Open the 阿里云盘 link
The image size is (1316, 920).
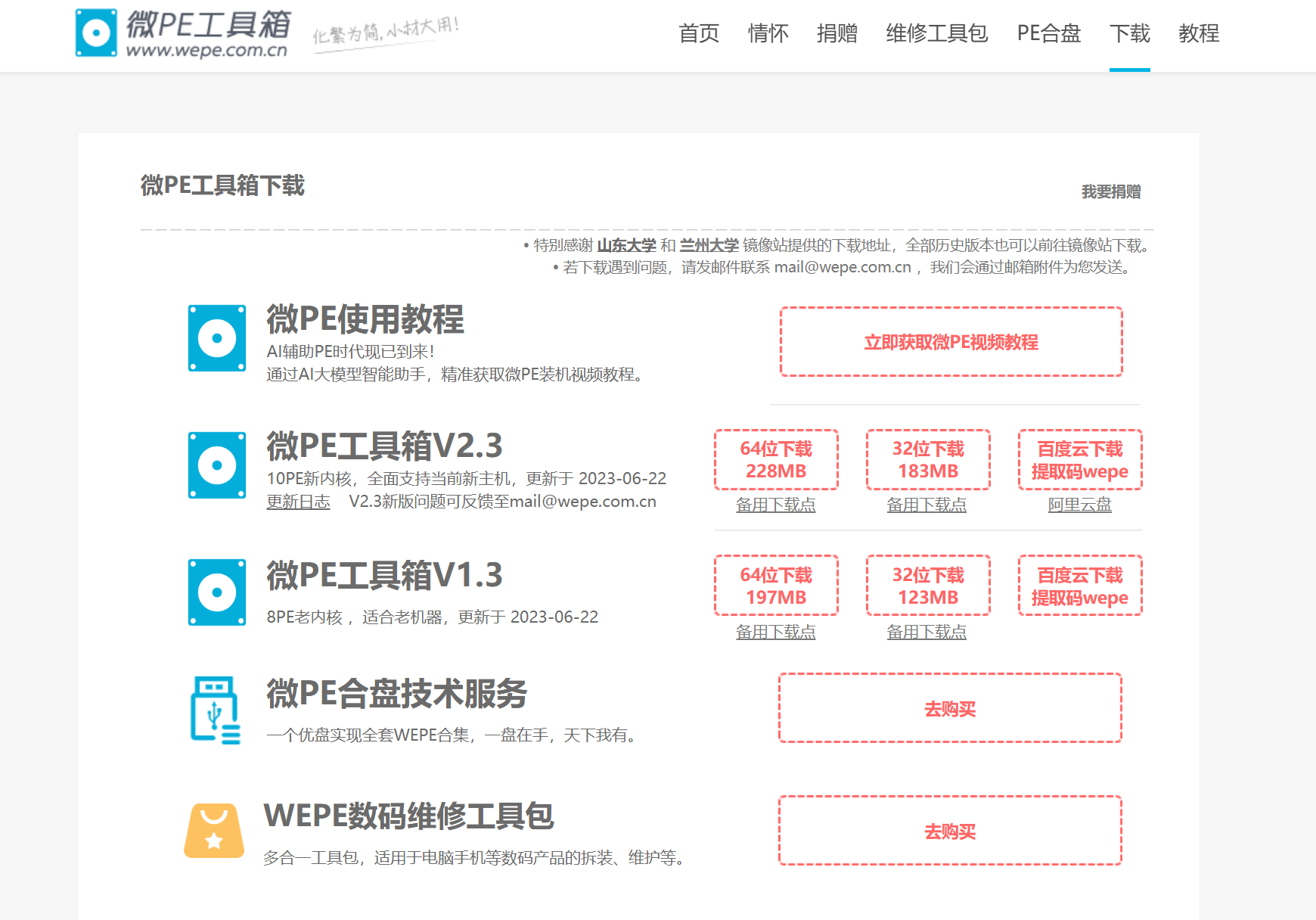coord(1080,505)
